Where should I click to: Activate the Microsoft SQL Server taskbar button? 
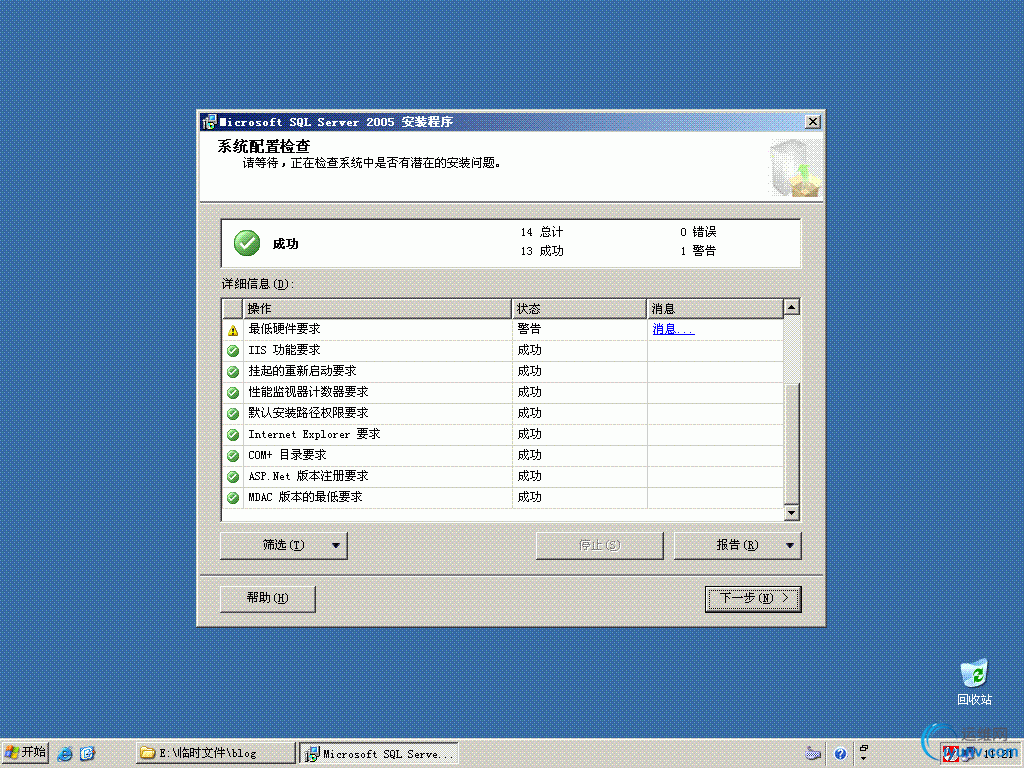click(x=379, y=753)
